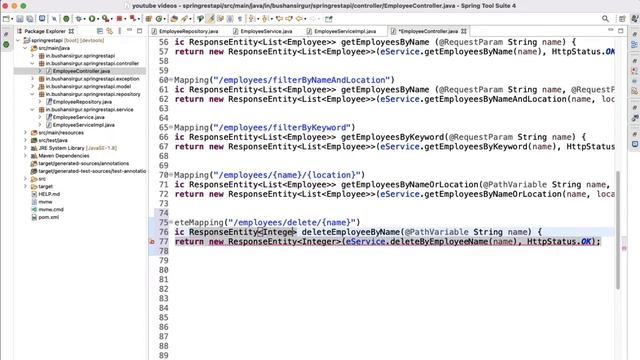
Task: Collapse the src/main/java folder node
Action: tap(25, 48)
